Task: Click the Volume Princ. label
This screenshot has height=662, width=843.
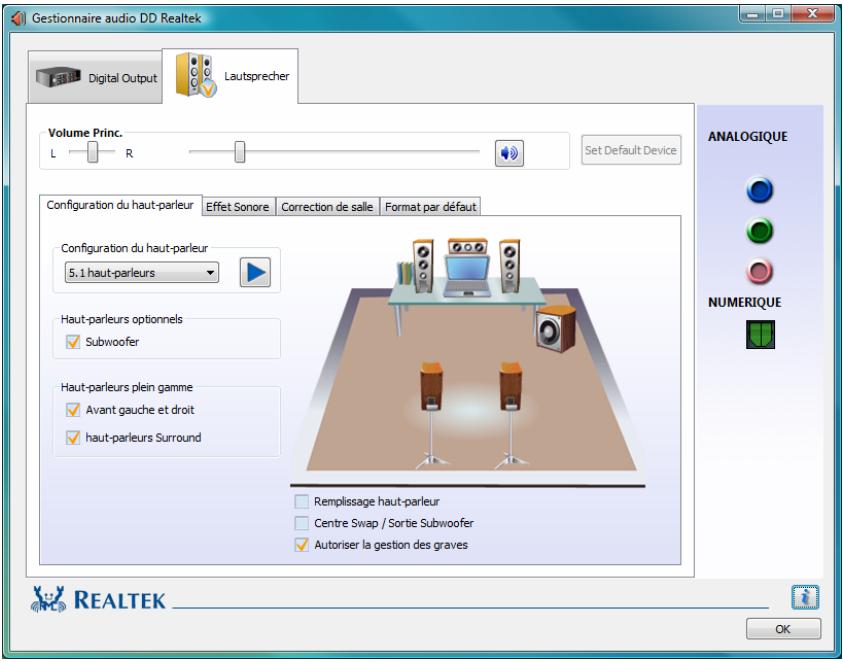Action: 85,133
